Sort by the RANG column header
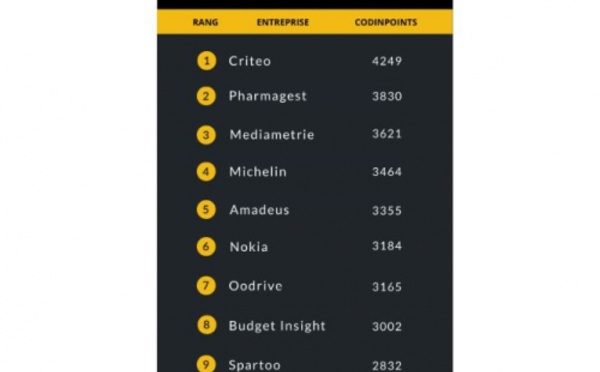The width and height of the screenshot is (600, 372). pyautogui.click(x=205, y=22)
